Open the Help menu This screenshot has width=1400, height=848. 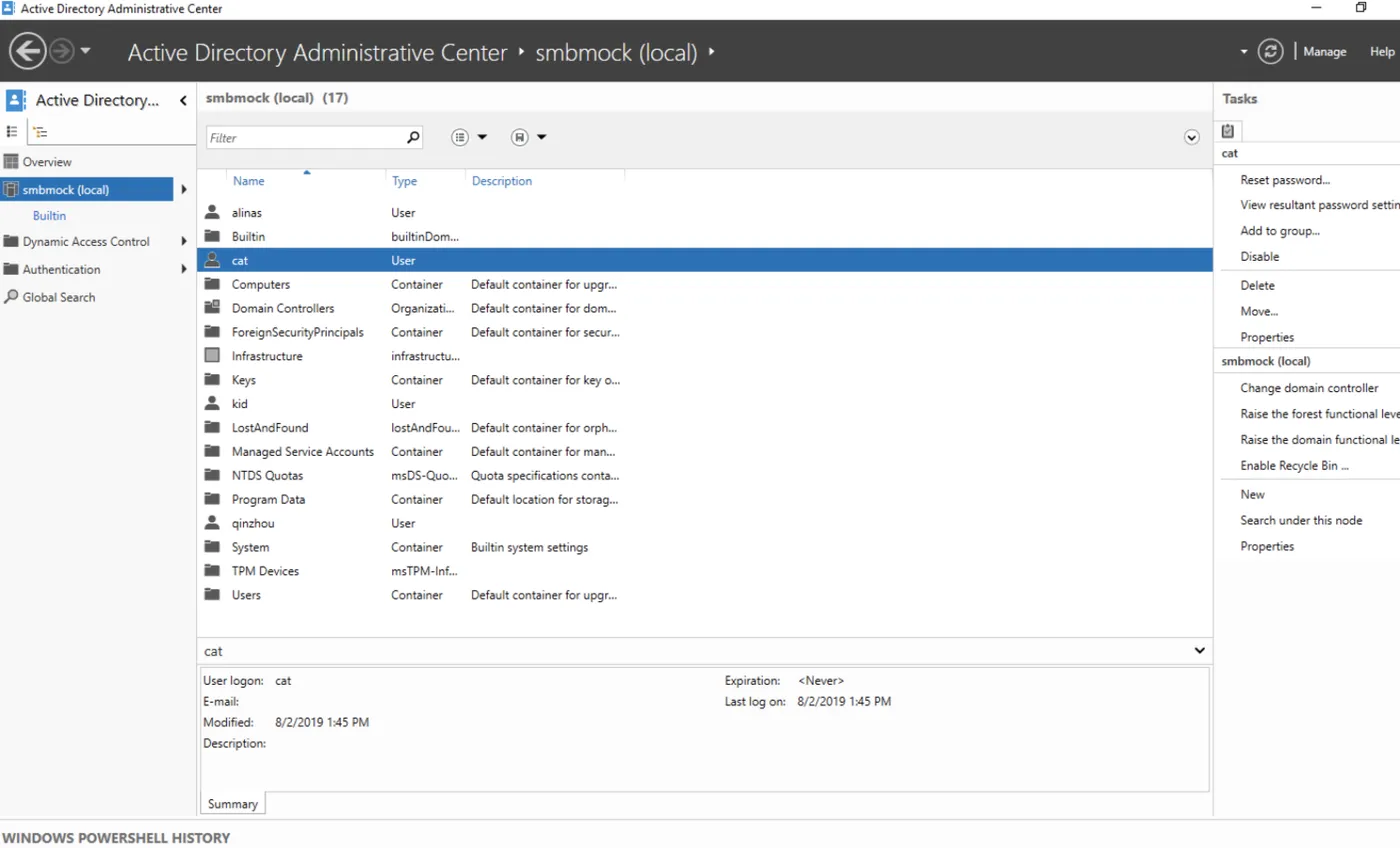(1382, 52)
